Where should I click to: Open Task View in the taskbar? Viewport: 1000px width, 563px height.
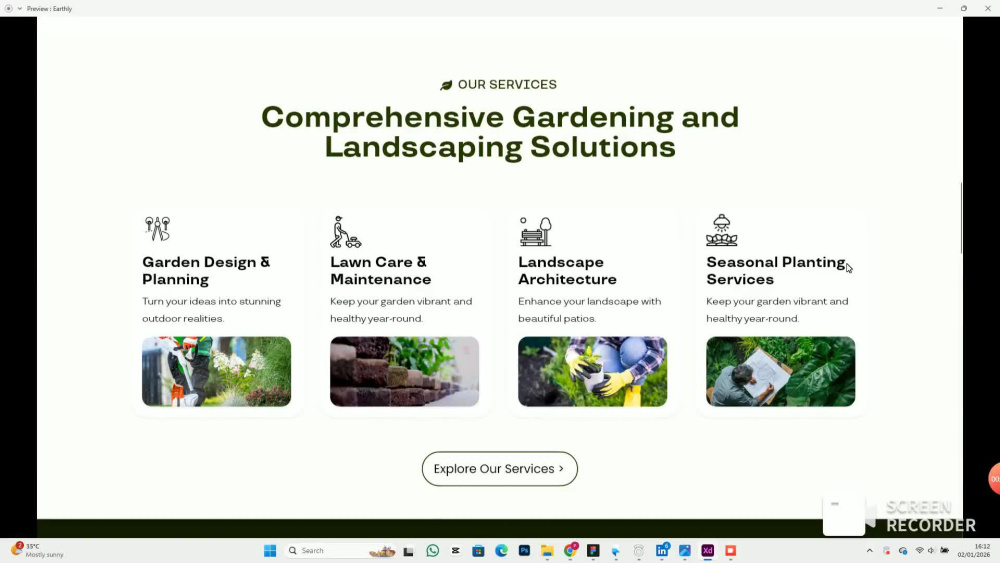point(408,551)
